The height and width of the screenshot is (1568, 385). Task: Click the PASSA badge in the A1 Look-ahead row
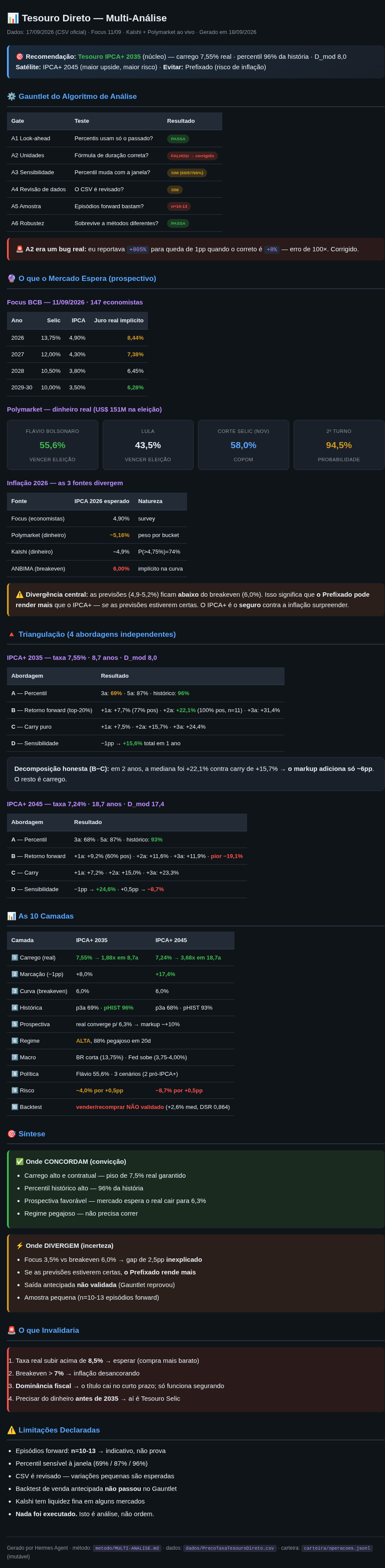(178, 139)
